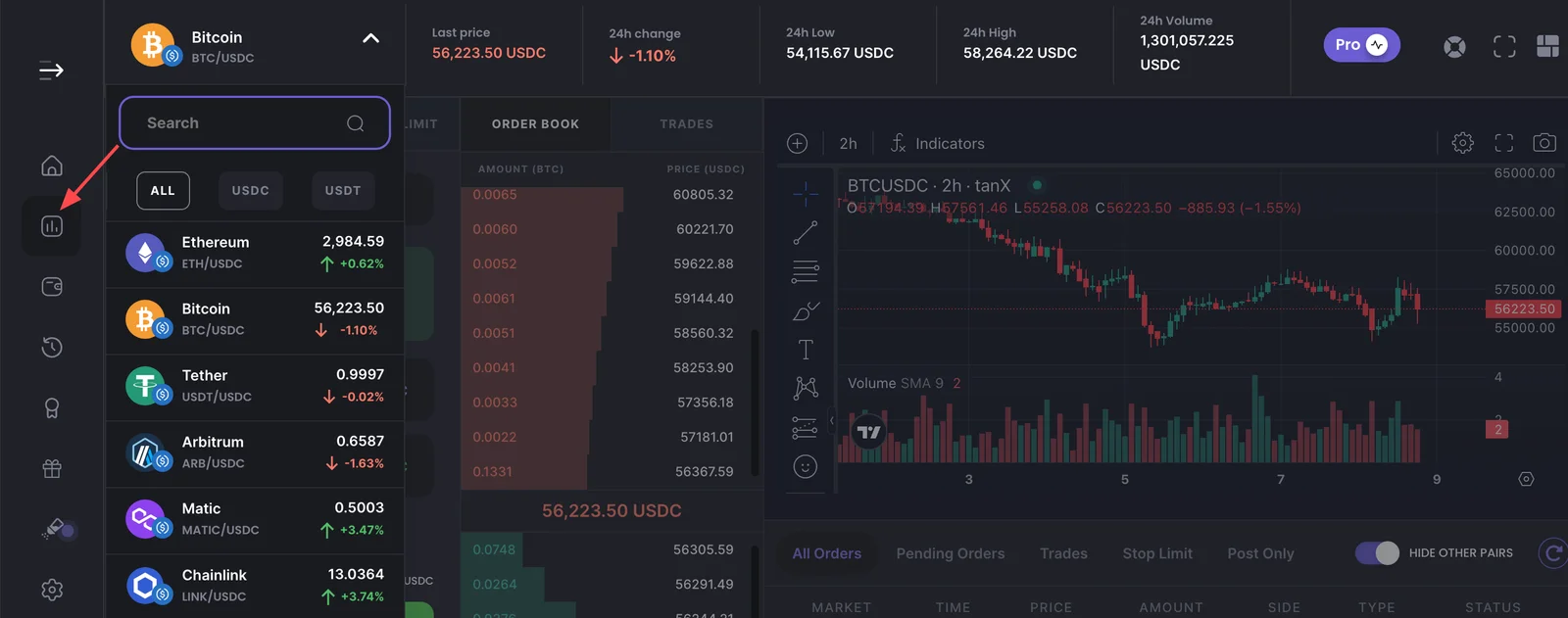This screenshot has width=1568, height=618.
Task: Toggle the theme switch in the sidebar
Action: [58, 529]
